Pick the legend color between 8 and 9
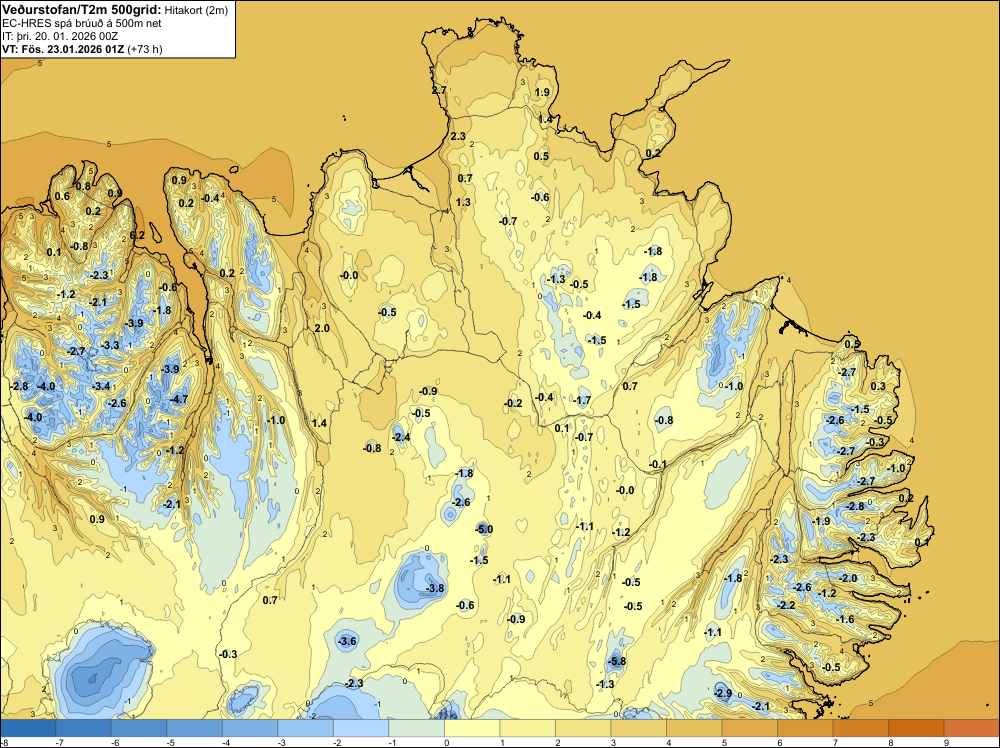This screenshot has height=748, width=1000. coord(916,728)
